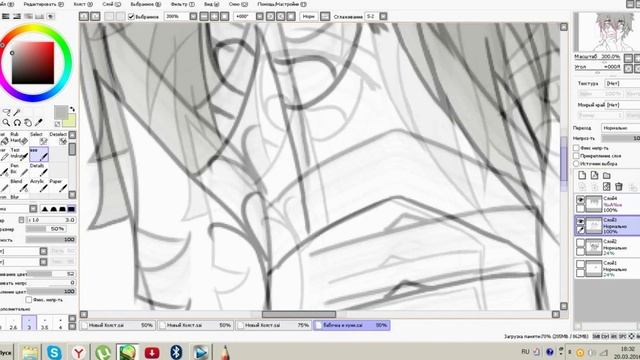640x360 pixels.
Task: Open the Текстура dropdown
Action: (x=622, y=83)
